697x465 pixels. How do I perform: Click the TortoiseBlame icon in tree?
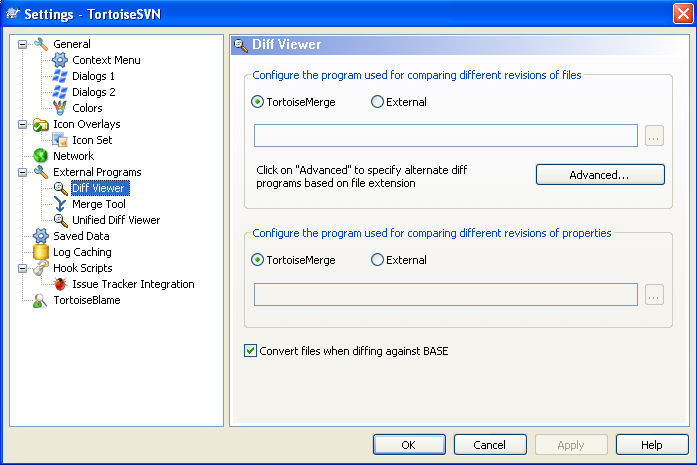tap(41, 300)
